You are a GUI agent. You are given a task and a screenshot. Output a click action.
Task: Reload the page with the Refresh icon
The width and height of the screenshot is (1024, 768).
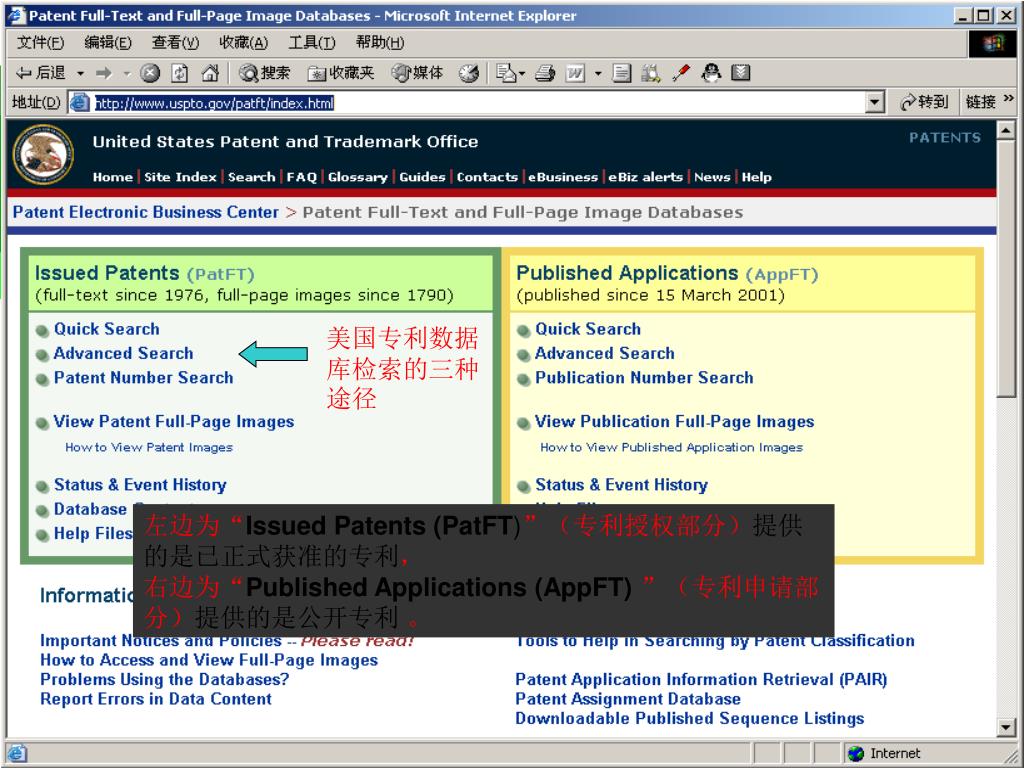(180, 72)
